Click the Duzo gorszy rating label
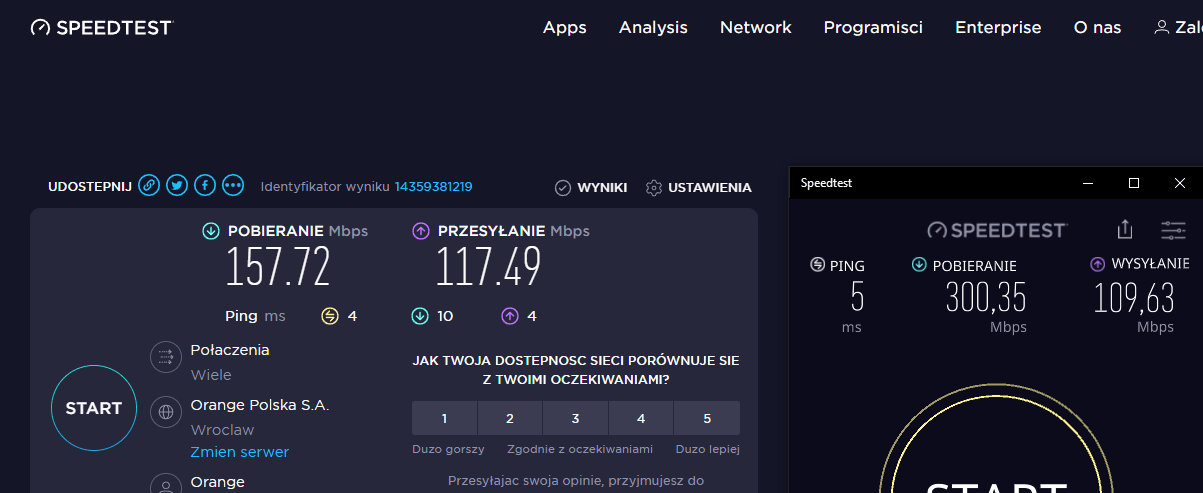This screenshot has height=493, width=1203. (x=448, y=449)
